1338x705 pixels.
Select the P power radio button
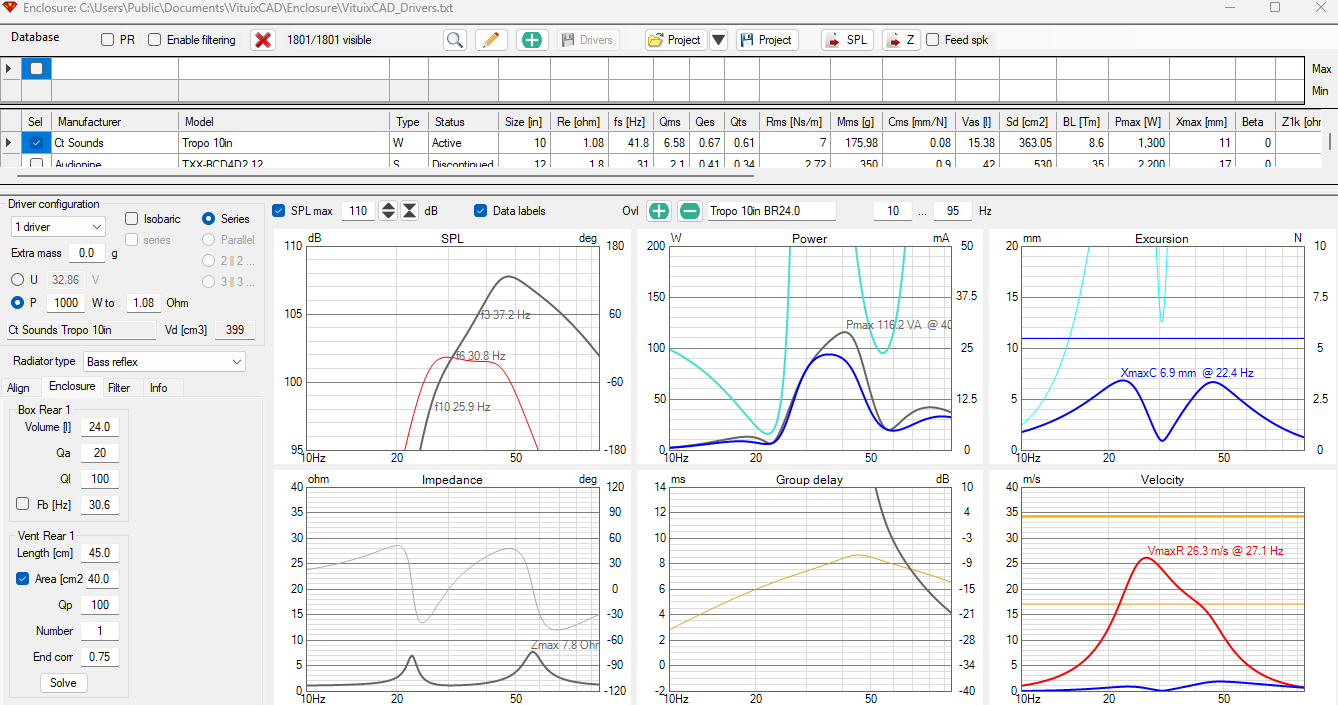tap(18, 302)
